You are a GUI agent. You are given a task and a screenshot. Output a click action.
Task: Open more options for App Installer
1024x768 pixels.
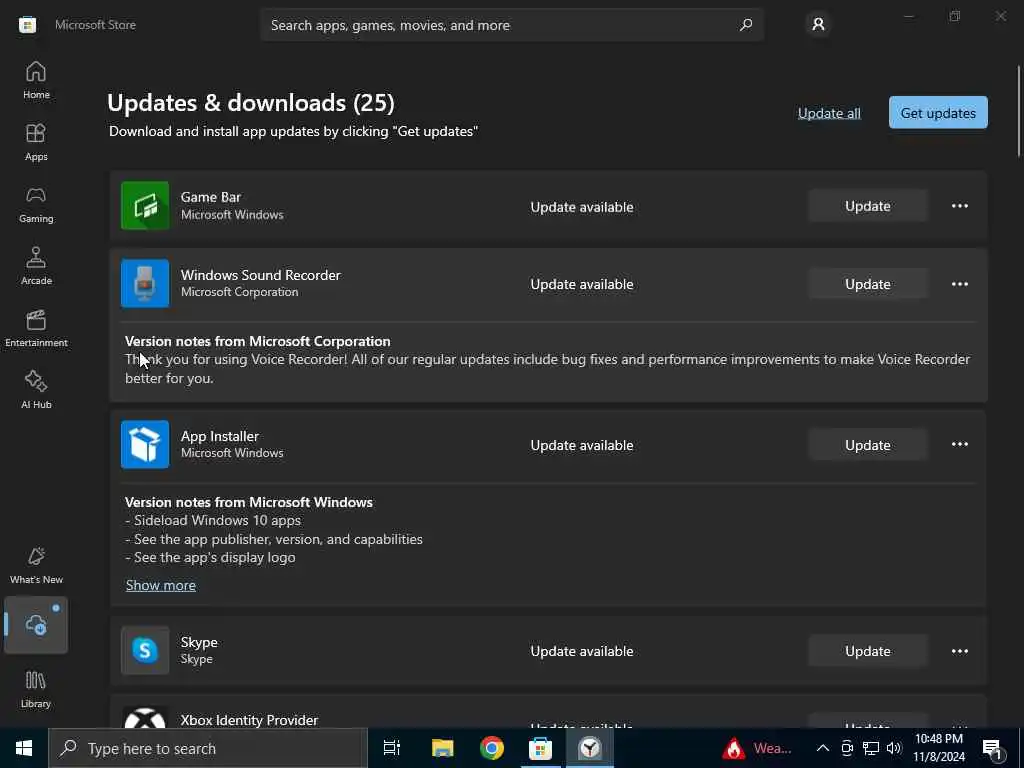959,445
